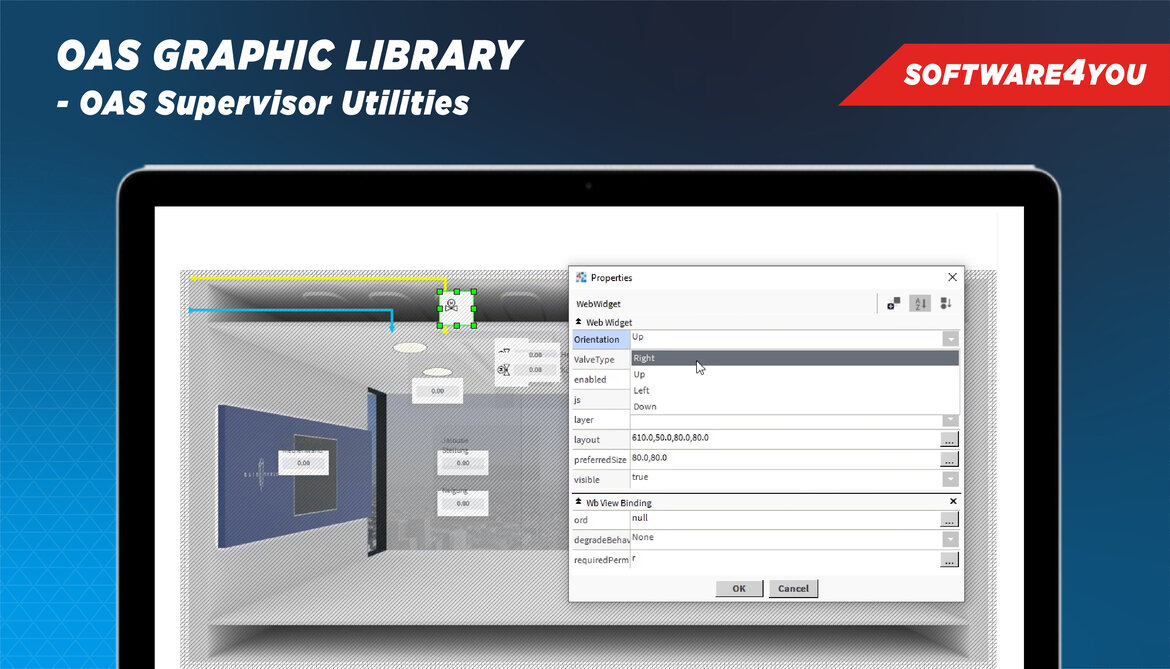The width and height of the screenshot is (1170, 669).
Task: Open the preferredSize ellipsis button
Action: [x=949, y=460]
